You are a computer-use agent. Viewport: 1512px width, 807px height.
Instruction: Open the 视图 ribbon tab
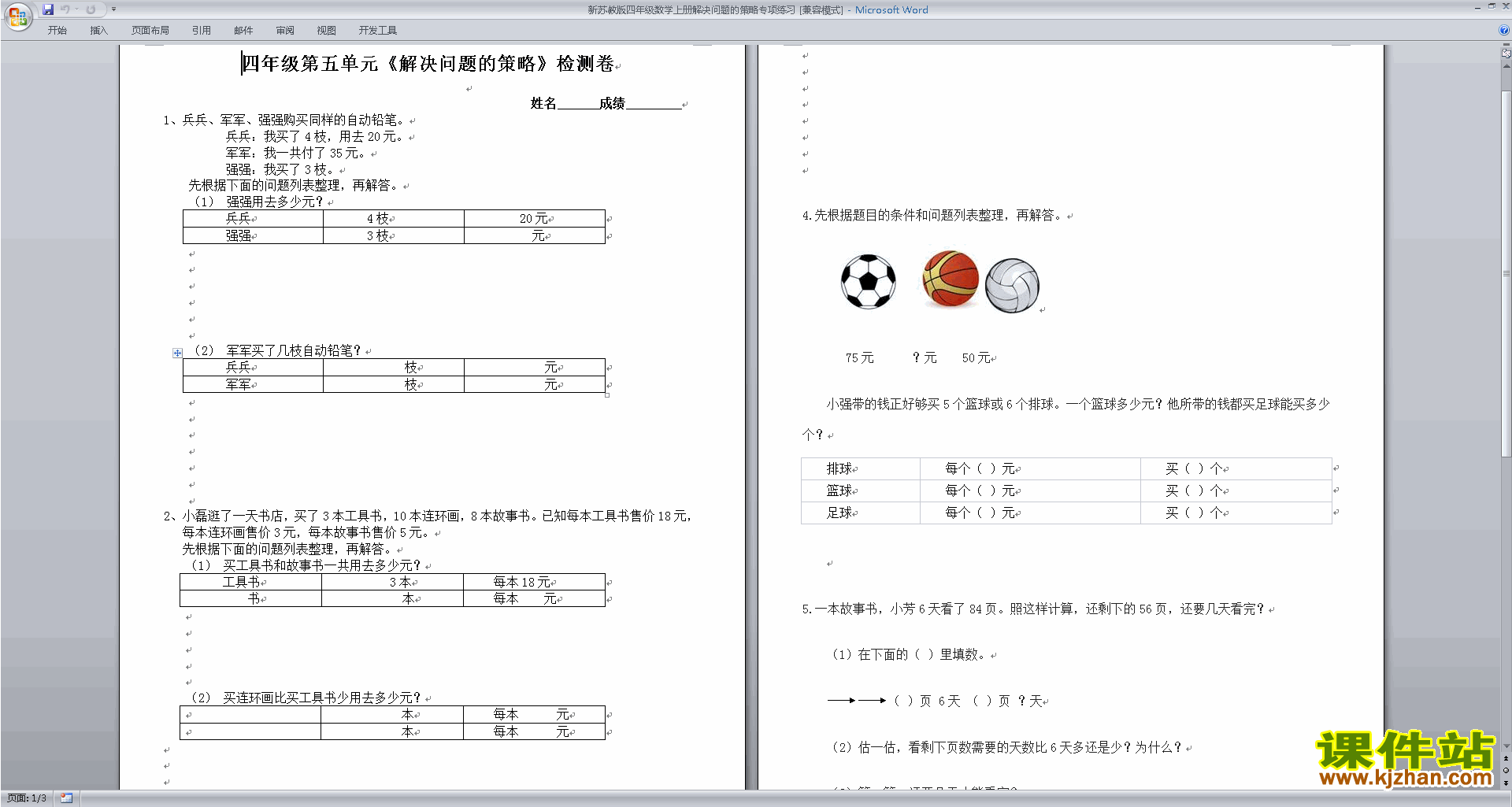click(x=326, y=30)
